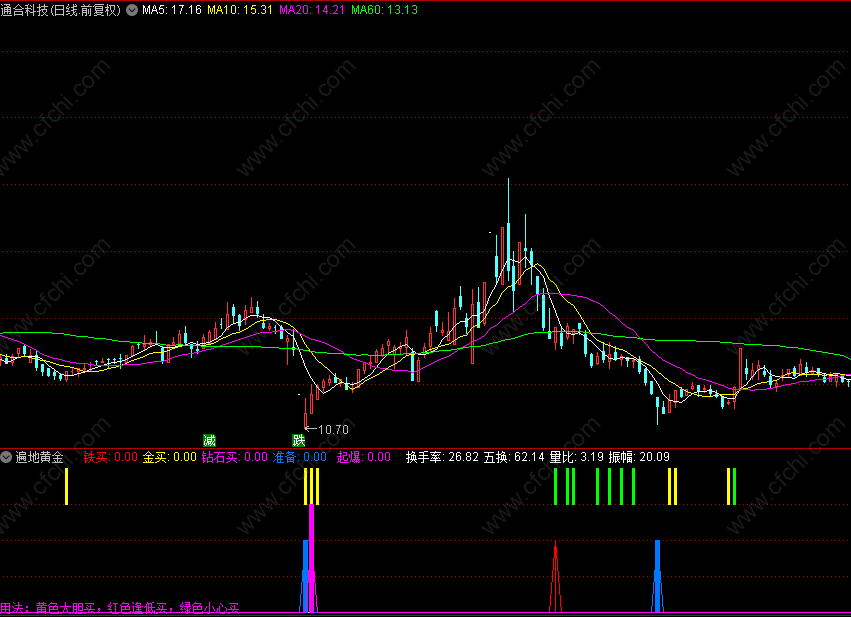851x617 pixels.
Task: Select the 铁买: 0.00 value
Action: [111, 457]
